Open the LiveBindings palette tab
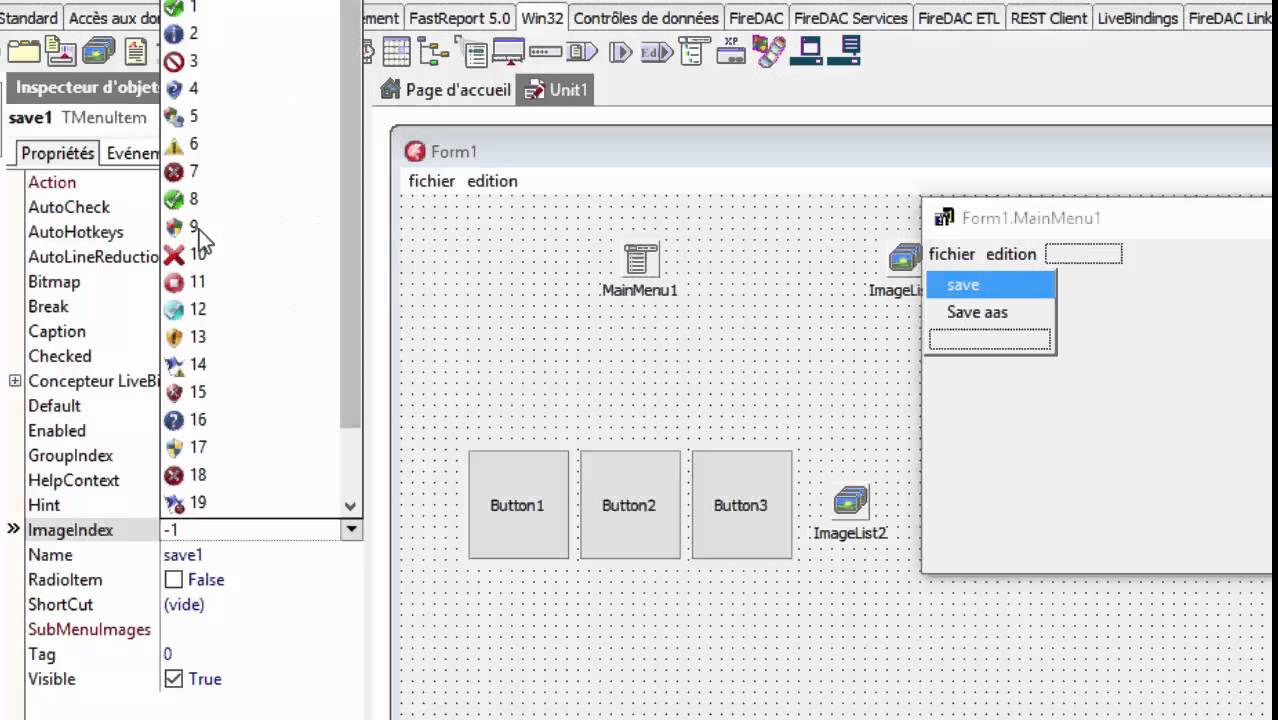The width and height of the screenshot is (1278, 720). point(1138,18)
